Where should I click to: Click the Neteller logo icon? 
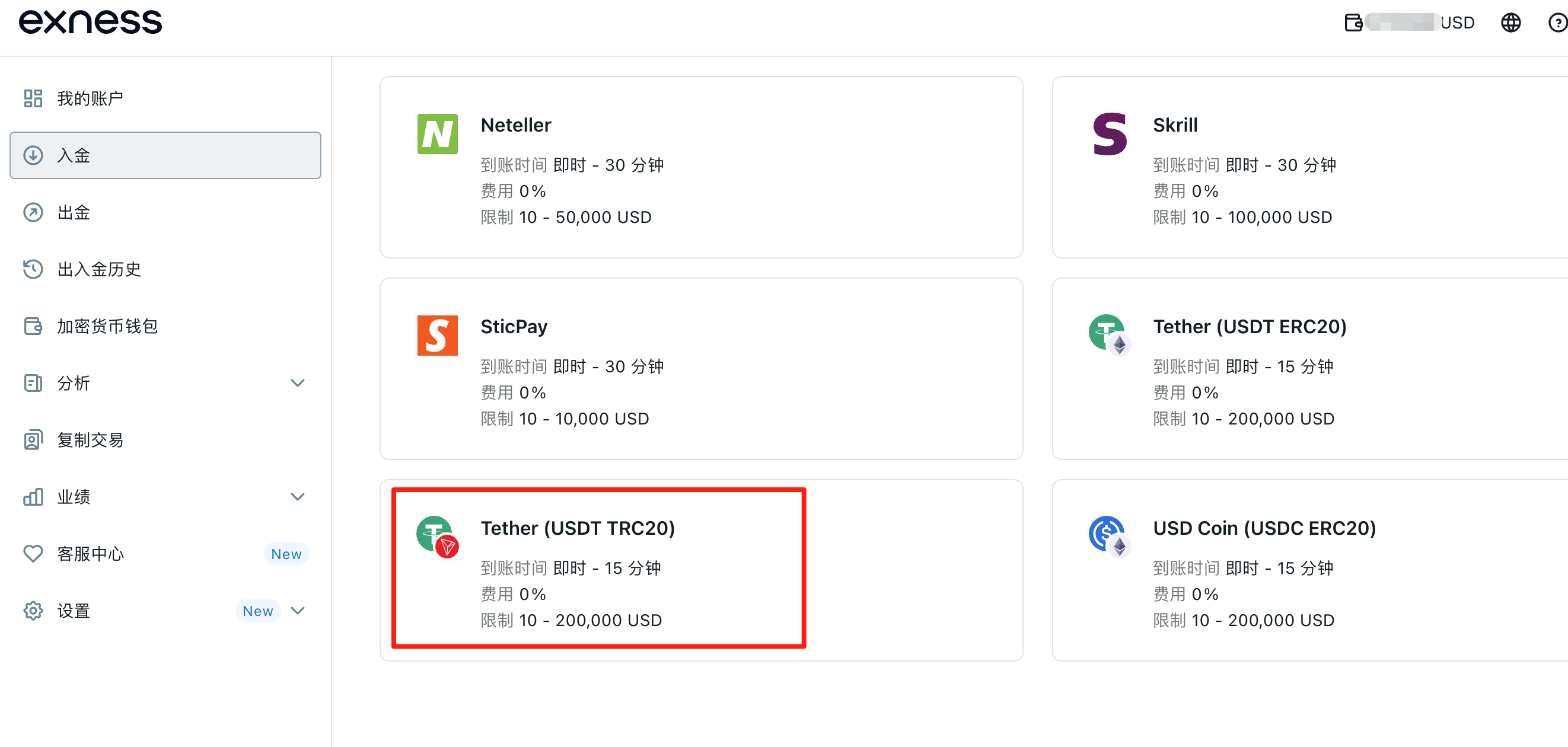[x=437, y=134]
